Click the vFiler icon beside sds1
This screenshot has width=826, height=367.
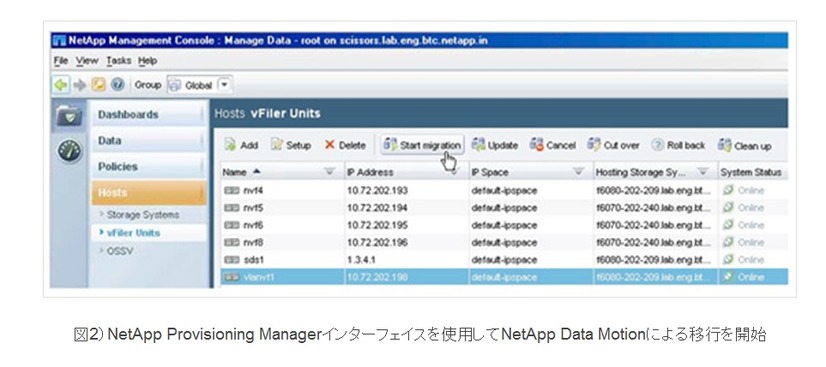click(x=231, y=260)
